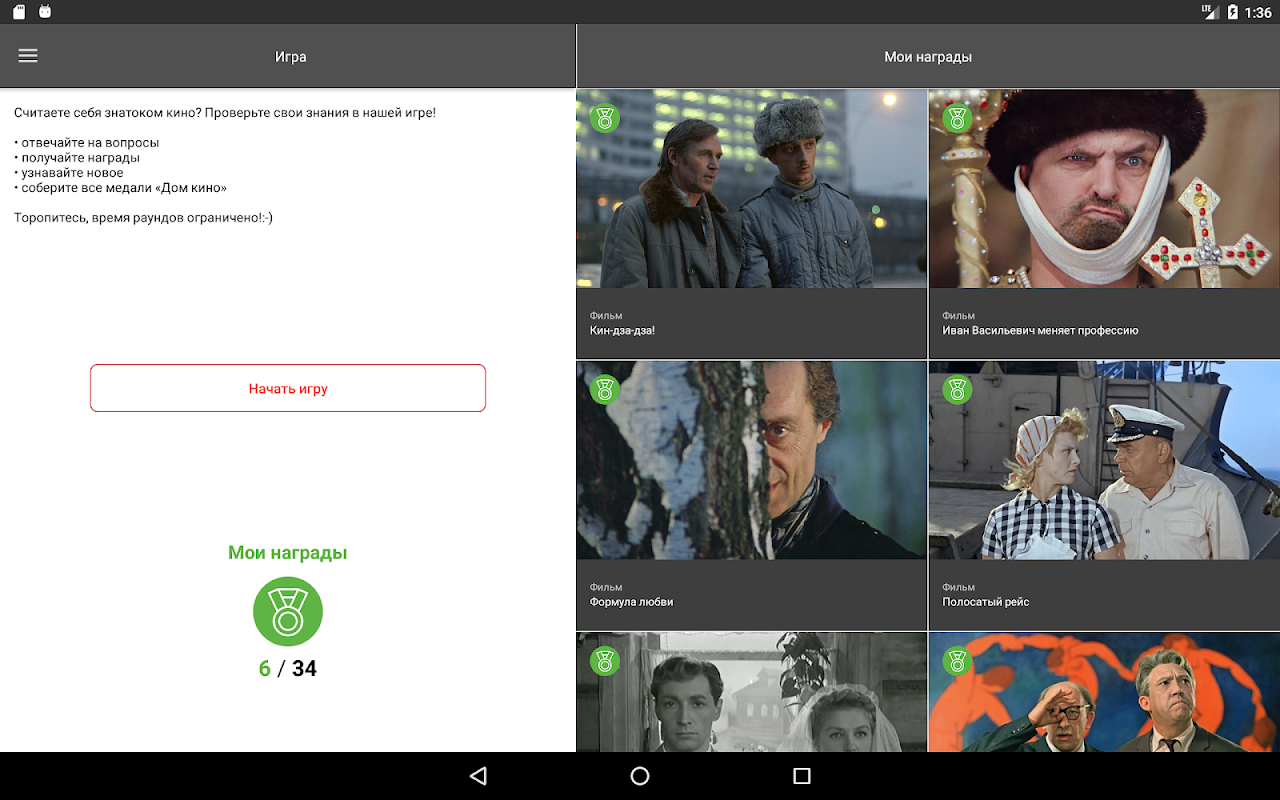Tap the SD card notification icon
This screenshot has width=1280, height=800.
point(19,12)
